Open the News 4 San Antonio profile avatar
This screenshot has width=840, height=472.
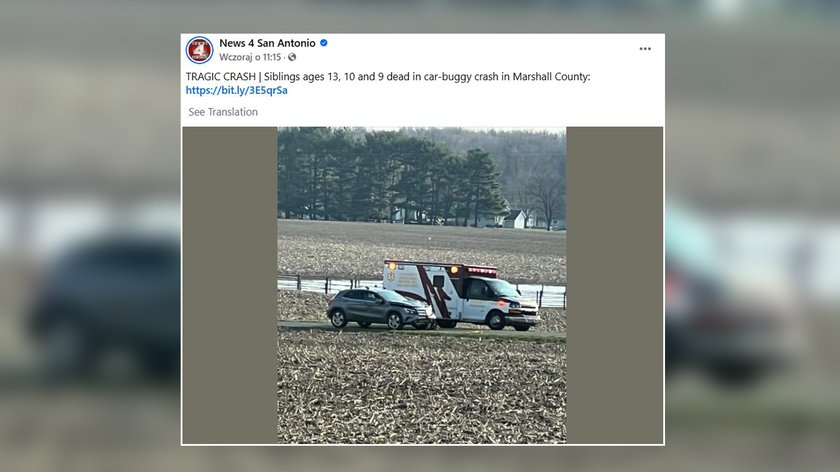[199, 50]
